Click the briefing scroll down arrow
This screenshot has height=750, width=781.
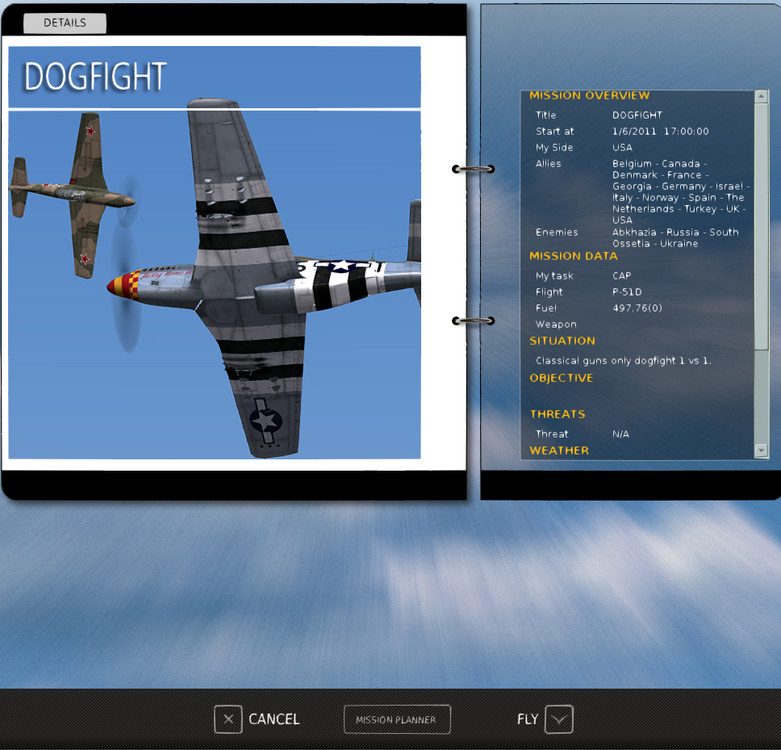coord(761,450)
